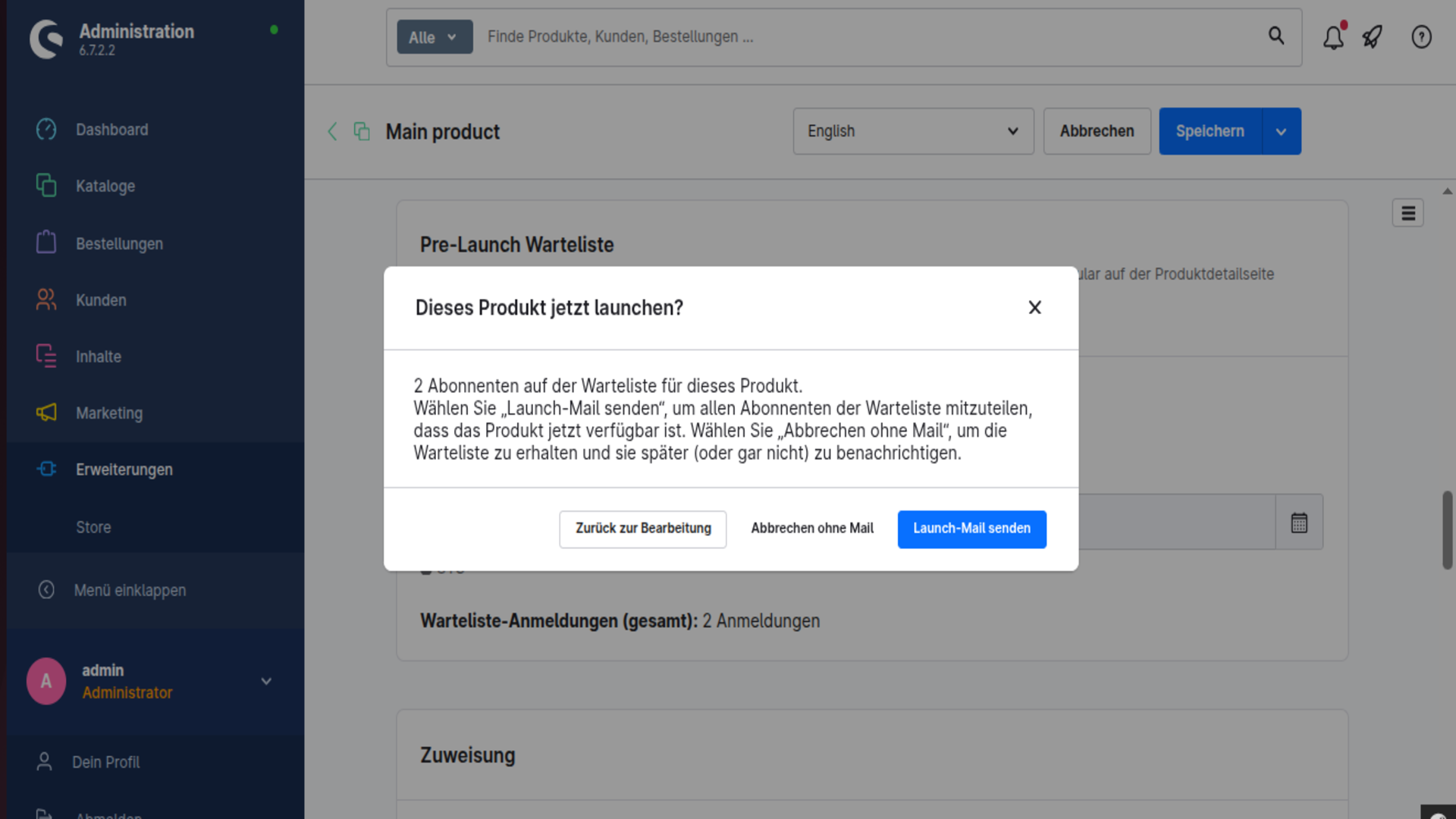Open Kataloge in the sidebar
This screenshot has width=1456, height=819.
point(105,186)
